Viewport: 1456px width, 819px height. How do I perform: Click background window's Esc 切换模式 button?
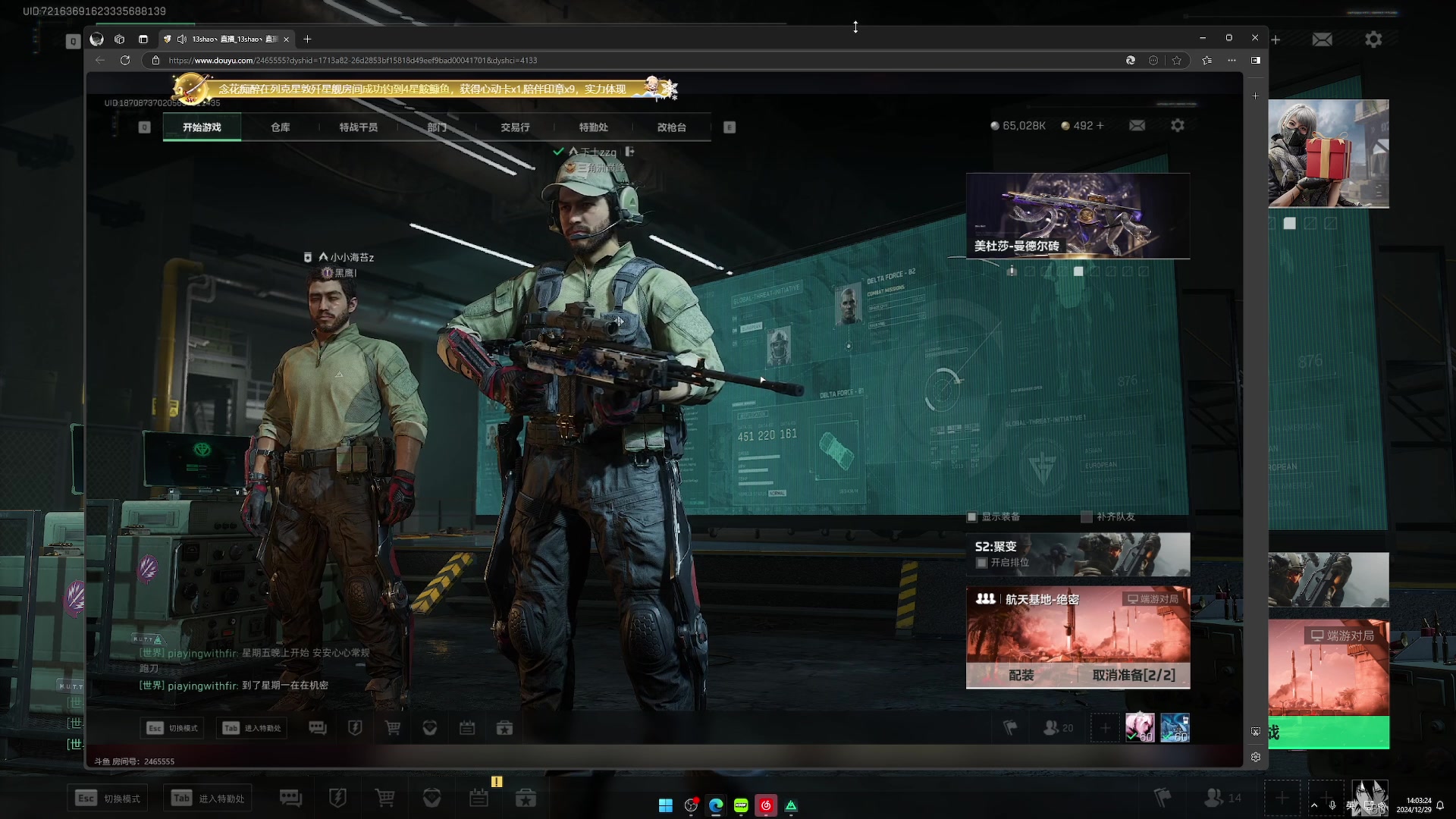[107, 798]
